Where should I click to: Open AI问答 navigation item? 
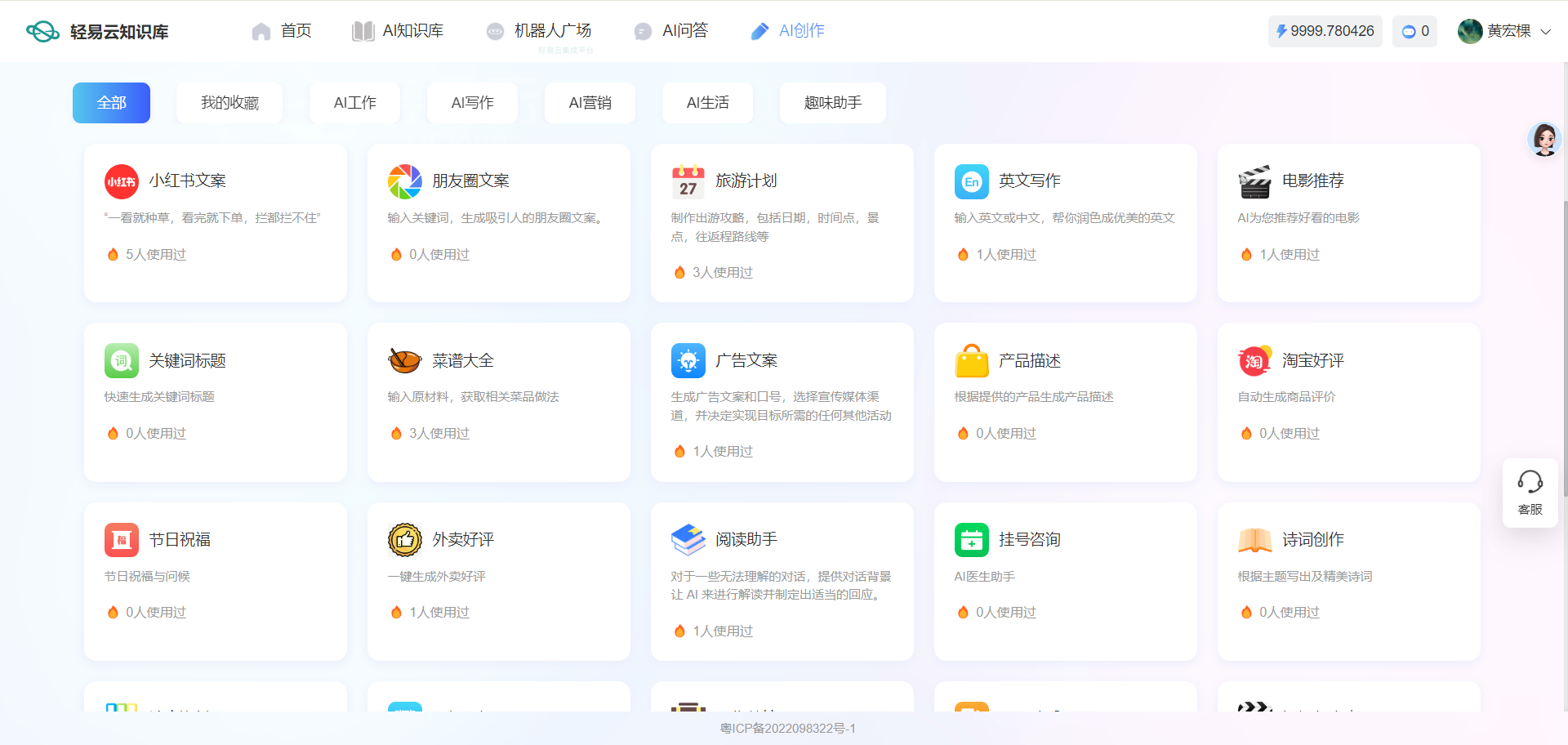tap(685, 31)
